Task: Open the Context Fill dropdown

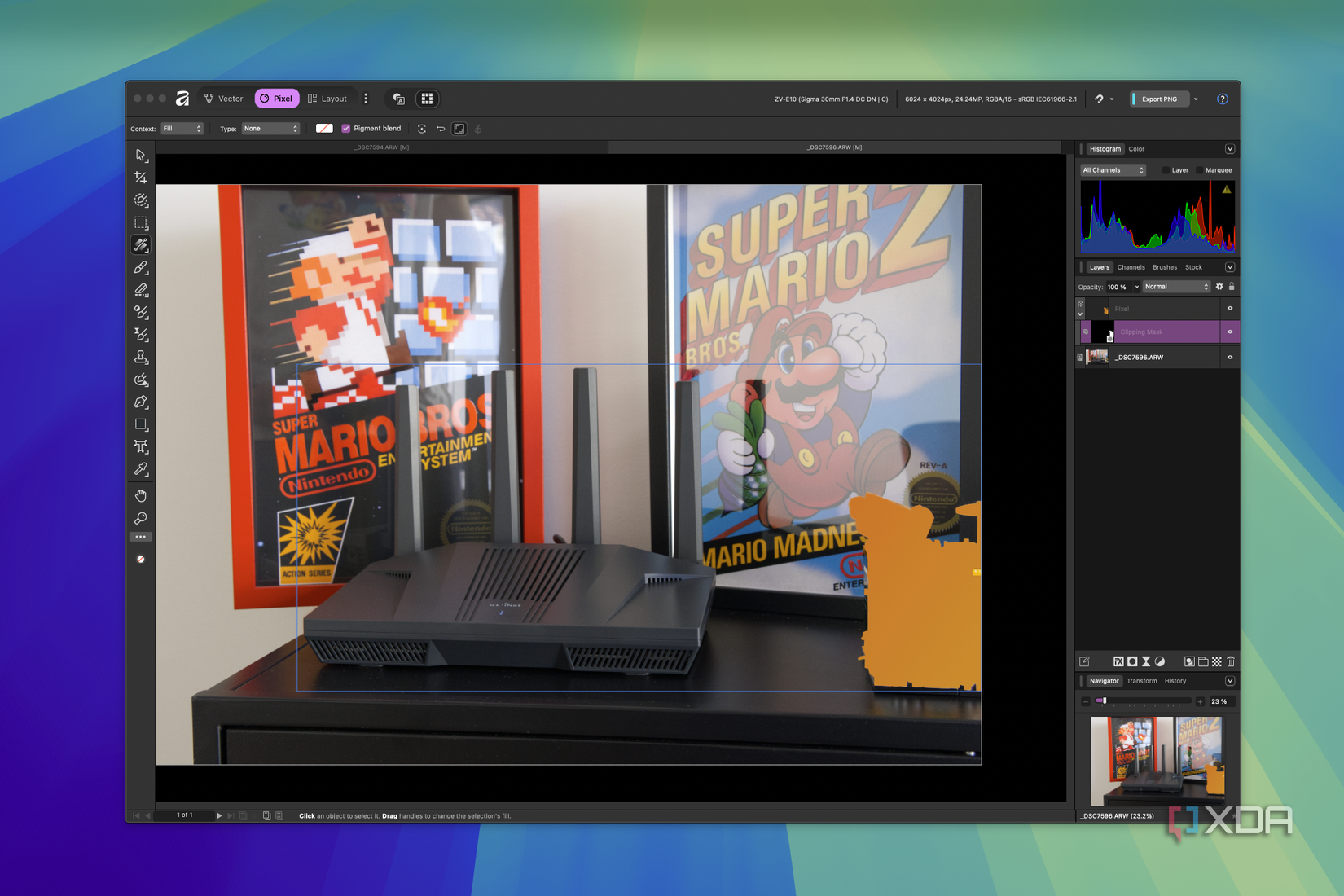Action: pos(182,128)
